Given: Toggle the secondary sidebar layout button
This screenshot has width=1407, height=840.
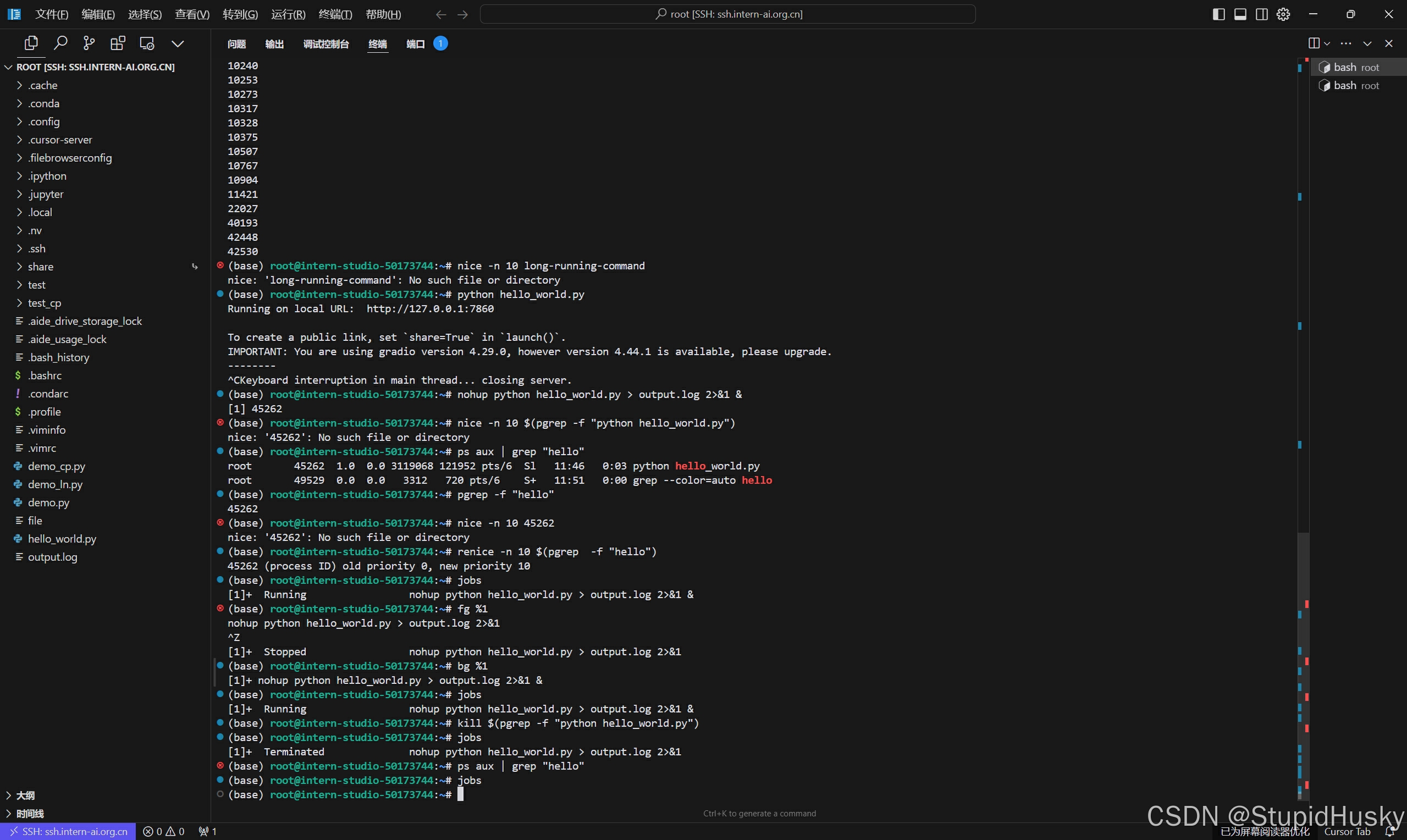Looking at the screenshot, I should [1261, 14].
